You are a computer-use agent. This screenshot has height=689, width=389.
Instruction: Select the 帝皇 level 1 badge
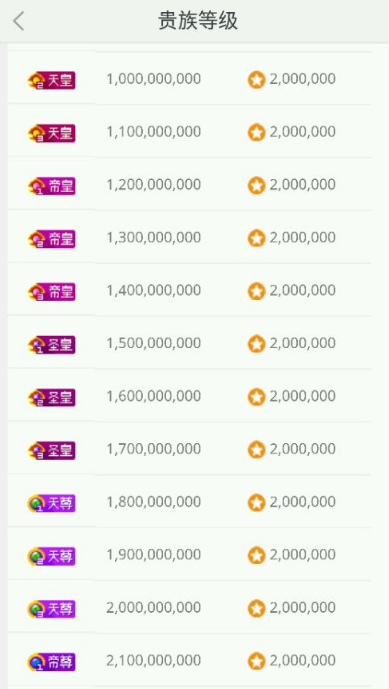[52, 186]
